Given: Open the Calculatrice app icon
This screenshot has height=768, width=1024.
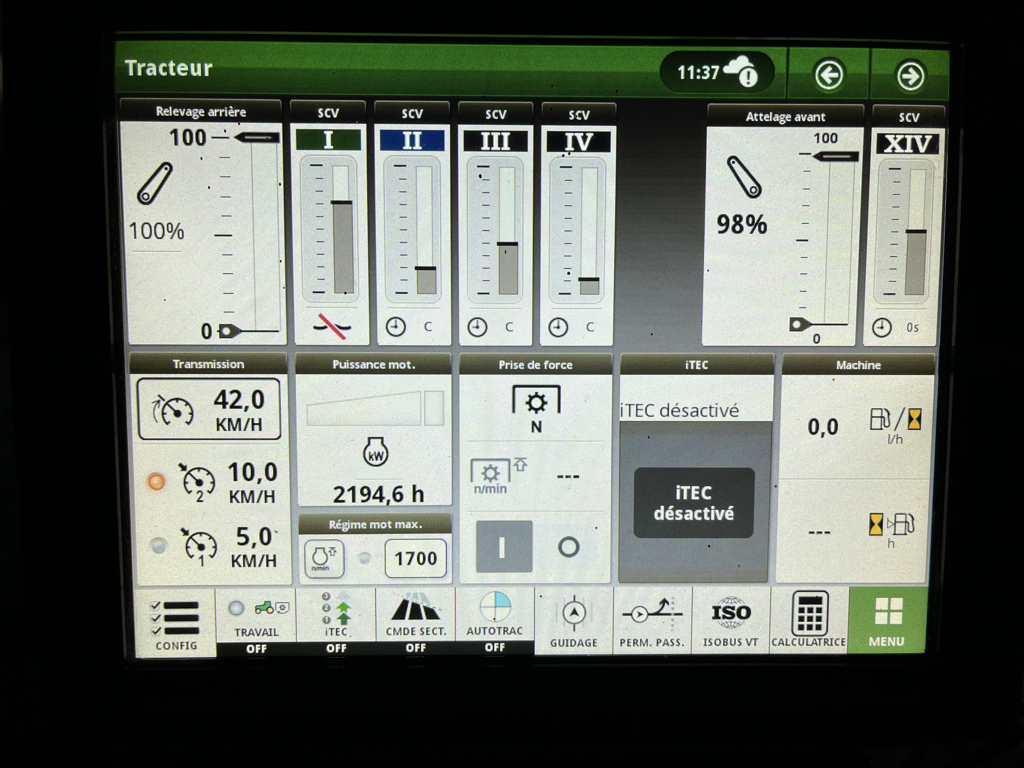Looking at the screenshot, I should point(808,620).
